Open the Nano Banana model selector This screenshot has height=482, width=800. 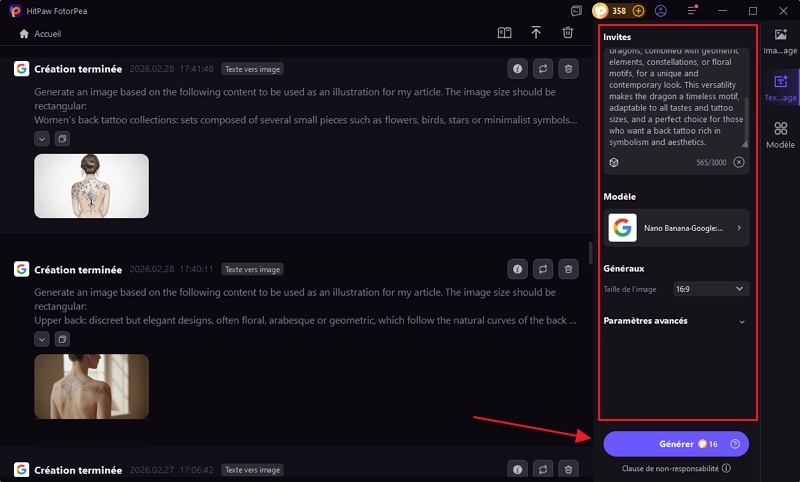[x=676, y=228]
